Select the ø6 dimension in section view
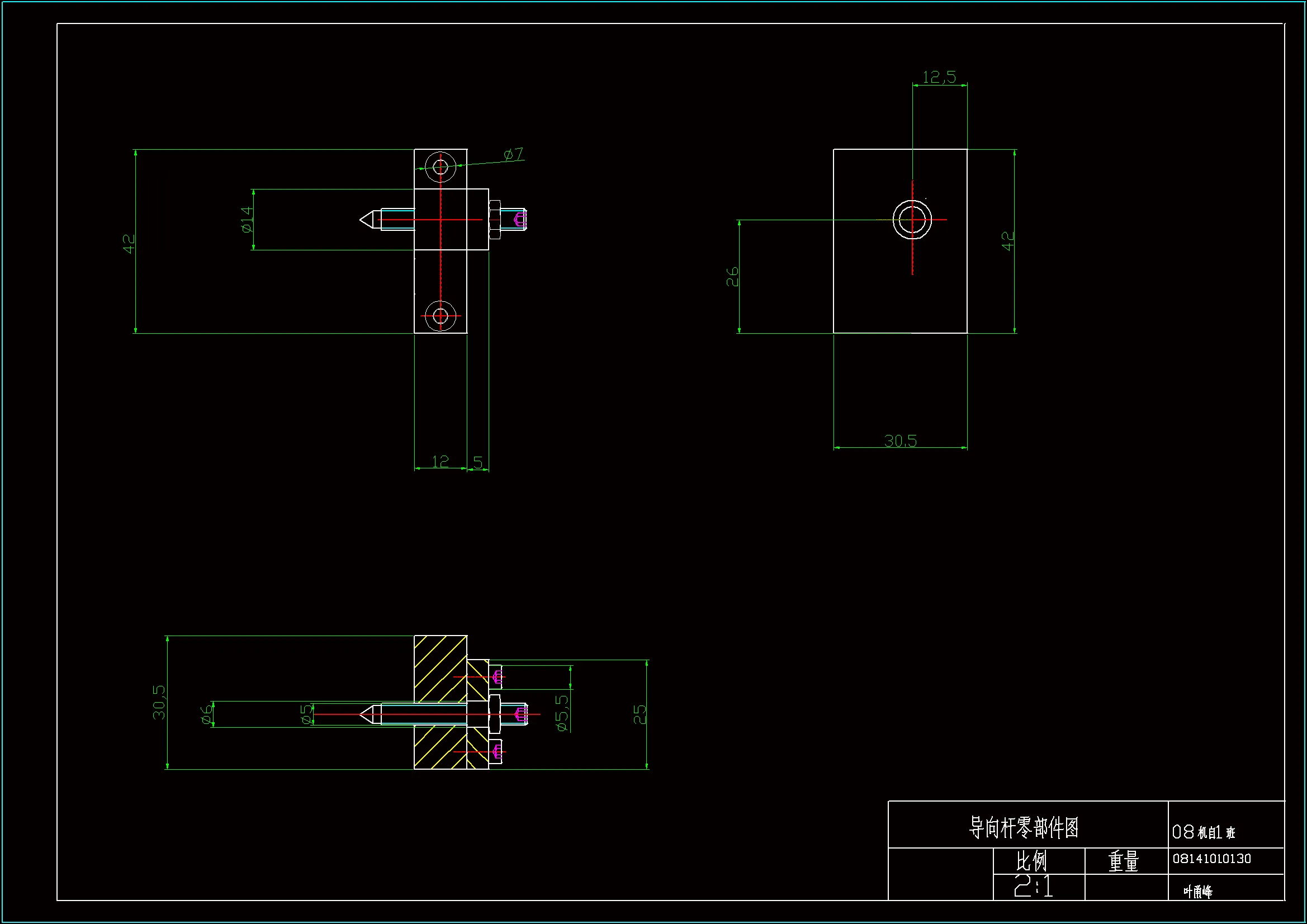The width and height of the screenshot is (1307, 924). click(206, 715)
